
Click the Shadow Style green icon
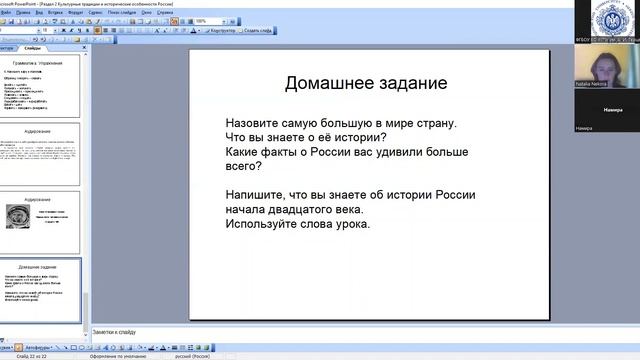[198, 348]
